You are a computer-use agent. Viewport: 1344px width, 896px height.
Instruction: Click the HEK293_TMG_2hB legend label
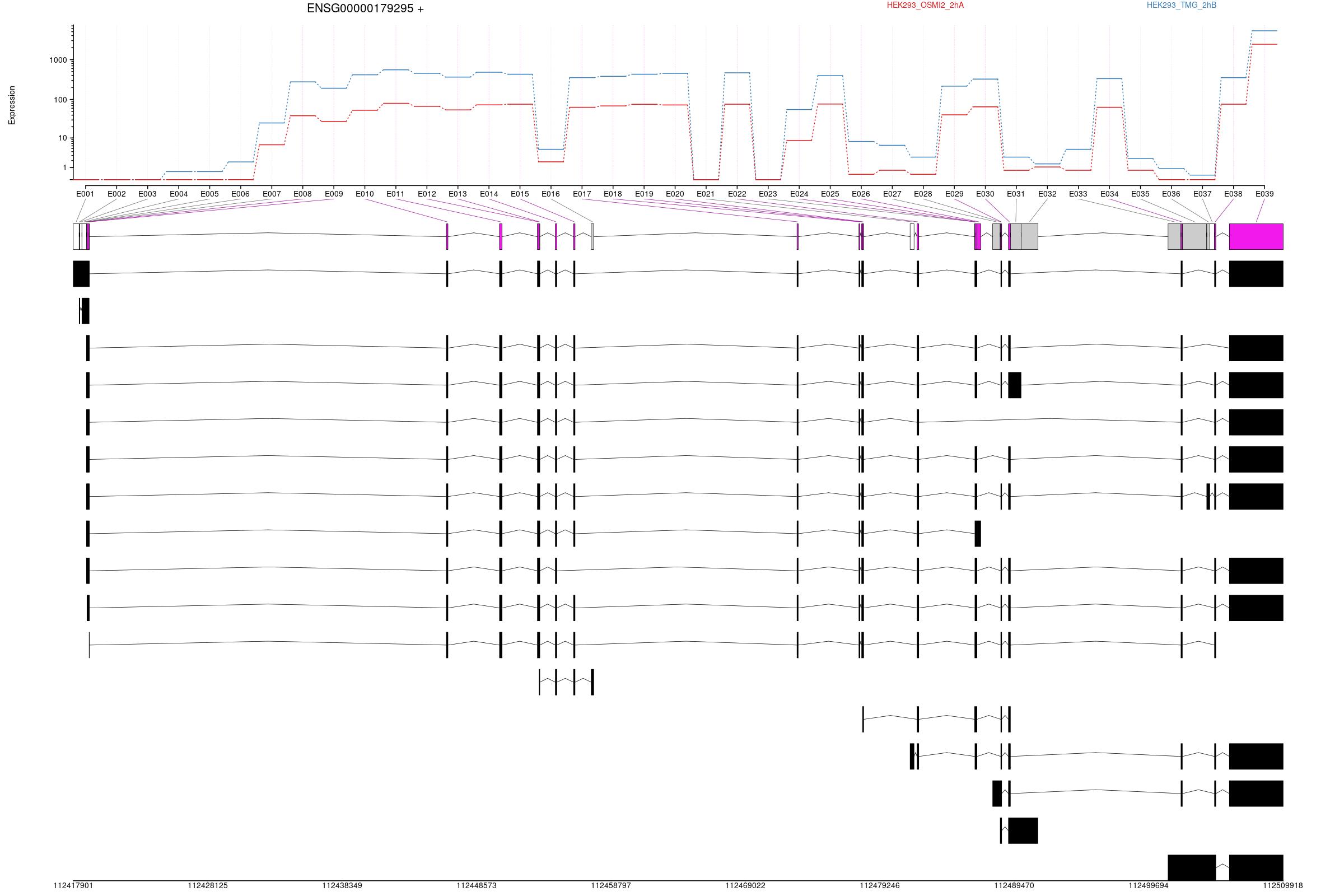pos(1181,5)
